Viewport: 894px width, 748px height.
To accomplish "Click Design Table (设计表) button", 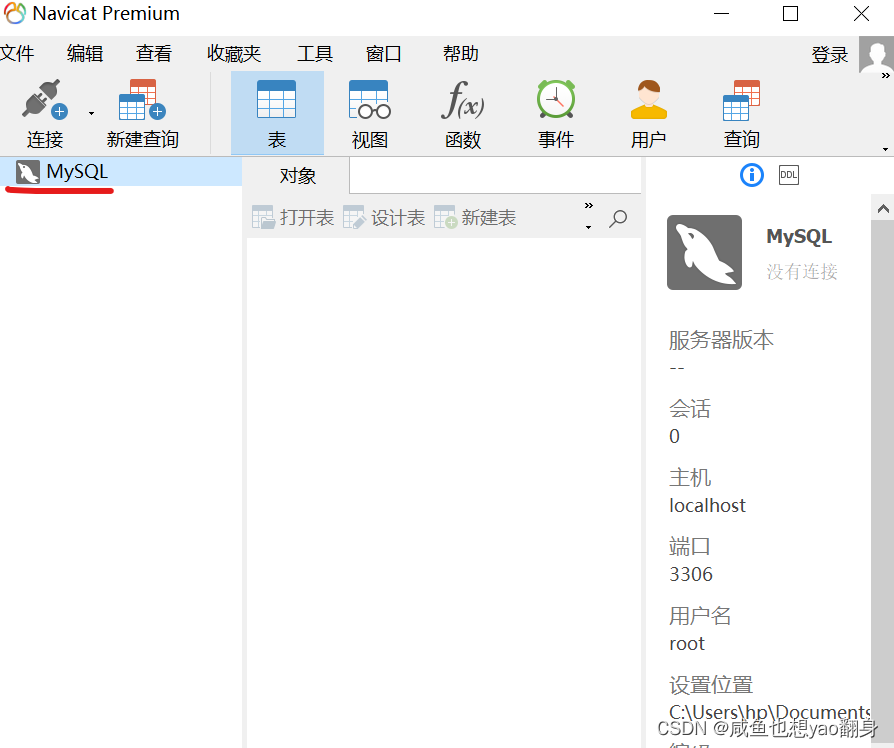I will click(384, 217).
